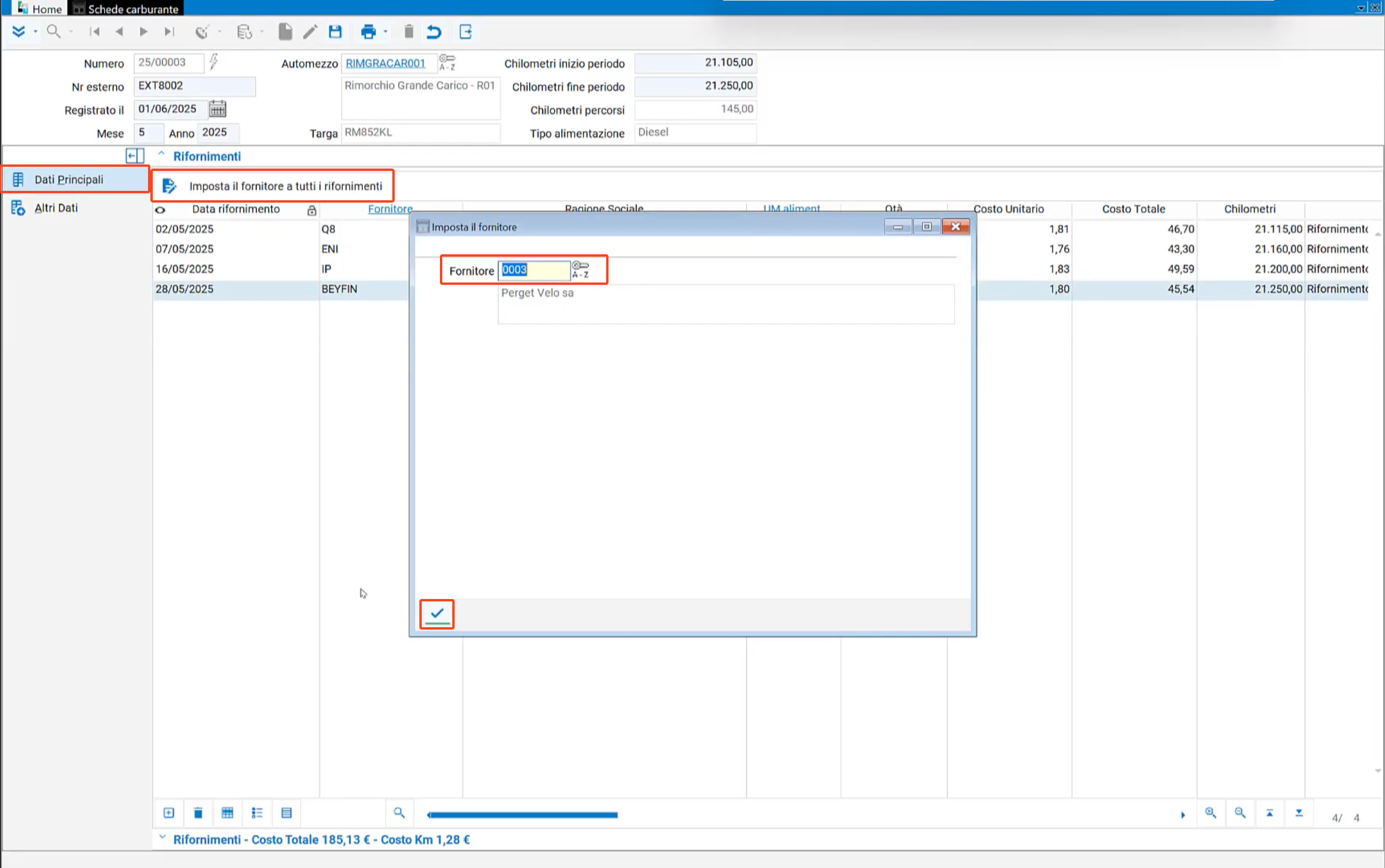Viewport: 1385px width, 868px height.
Task: Jump to top row arrow icon
Action: [x=1269, y=813]
